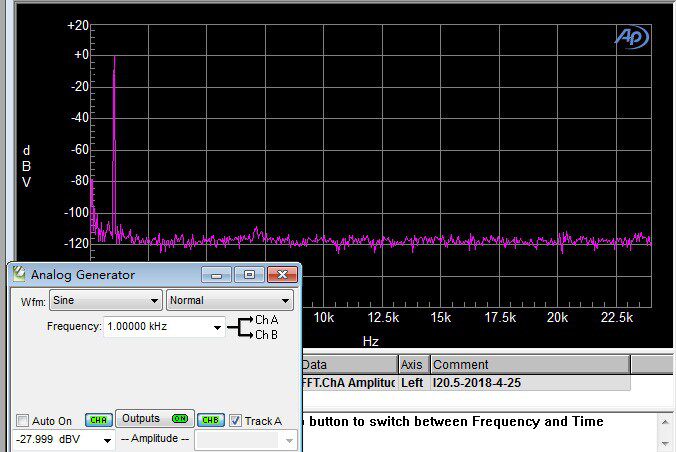The width and height of the screenshot is (676, 452).
Task: Expand the Frequency dropdown arrow
Action: [x=218, y=327]
